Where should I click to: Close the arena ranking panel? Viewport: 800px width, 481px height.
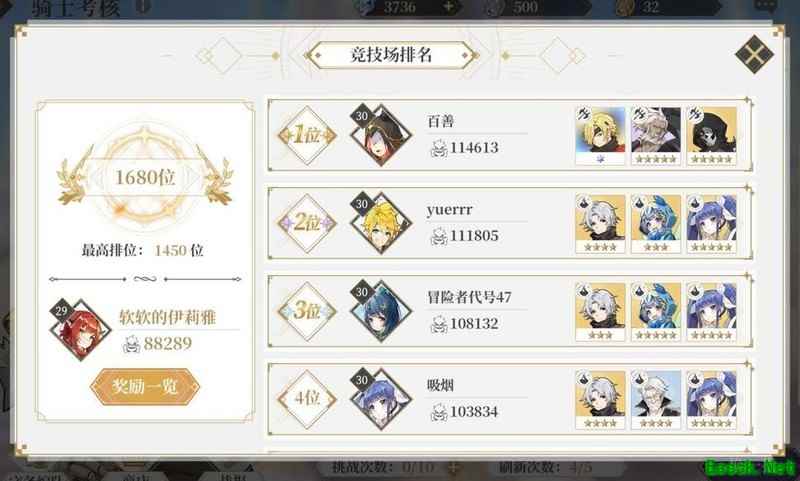(x=754, y=54)
